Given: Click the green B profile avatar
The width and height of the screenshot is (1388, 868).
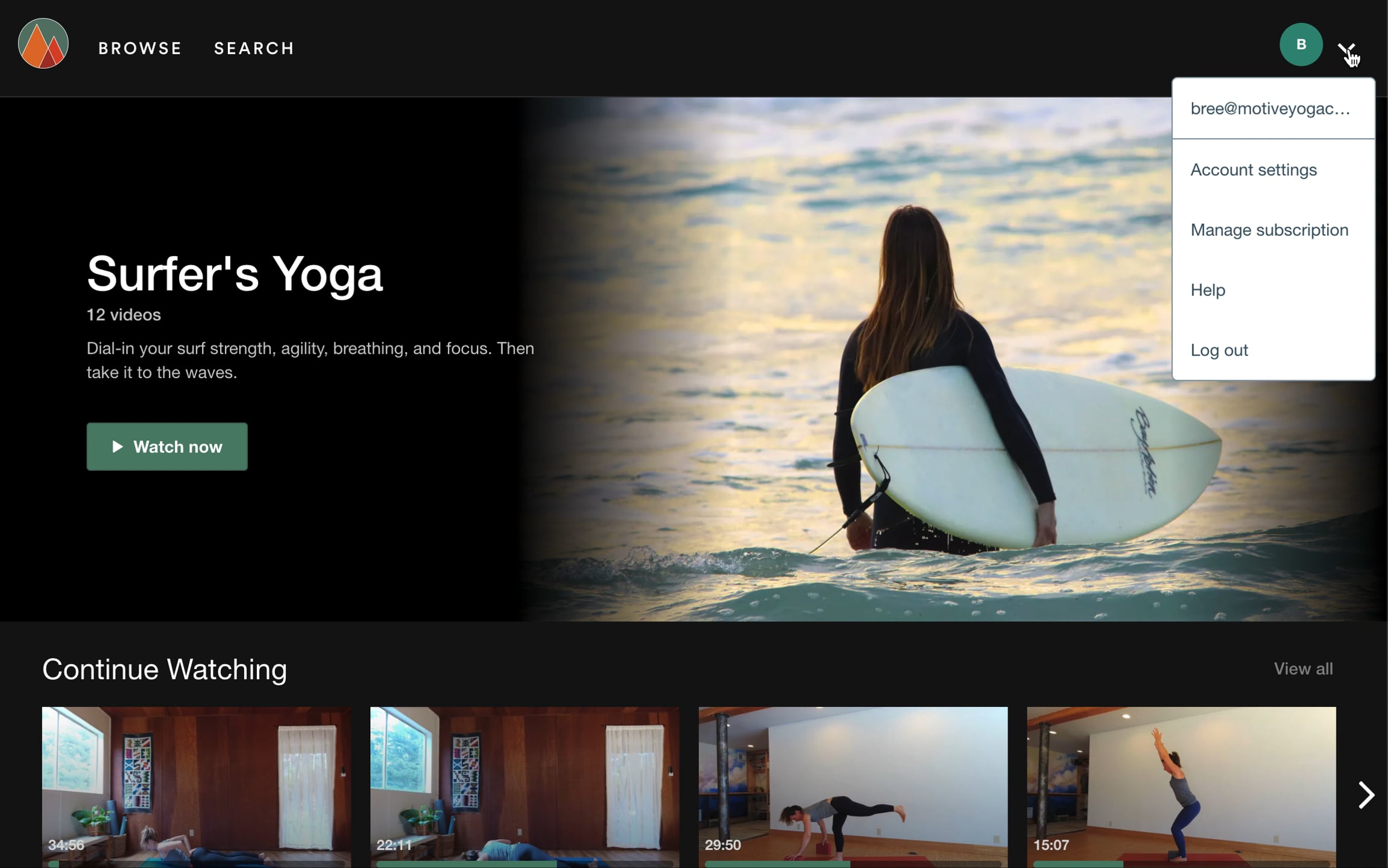Looking at the screenshot, I should coord(1301,45).
